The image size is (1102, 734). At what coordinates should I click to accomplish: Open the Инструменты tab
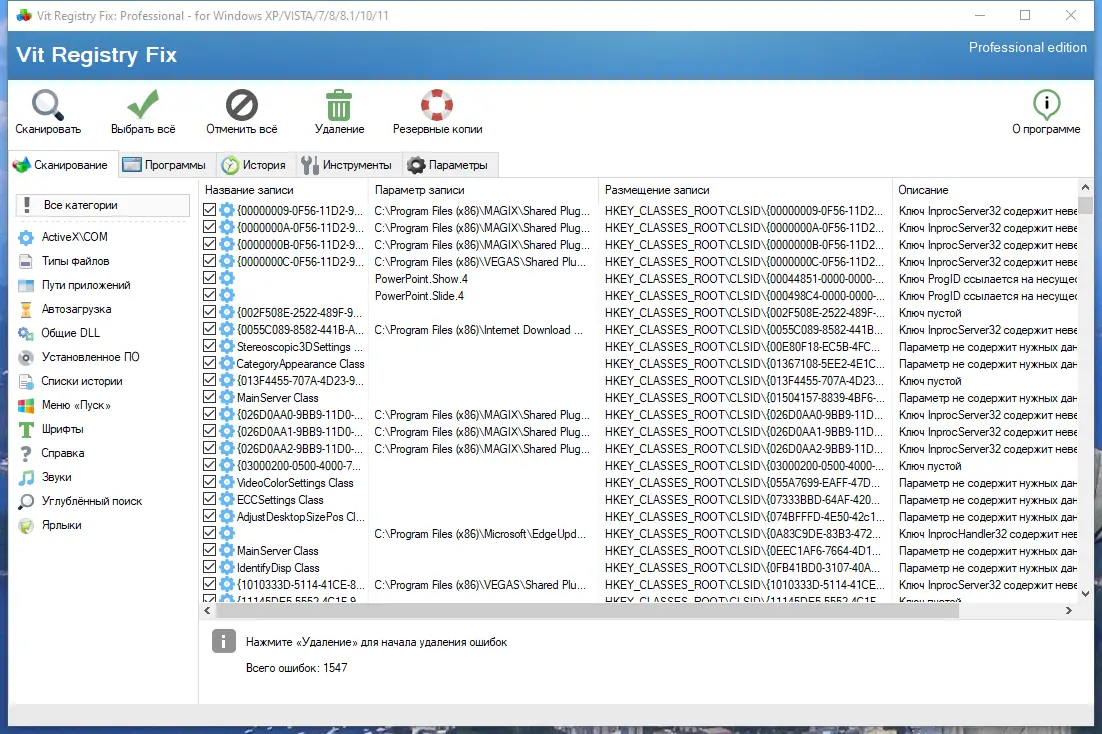[x=349, y=165]
